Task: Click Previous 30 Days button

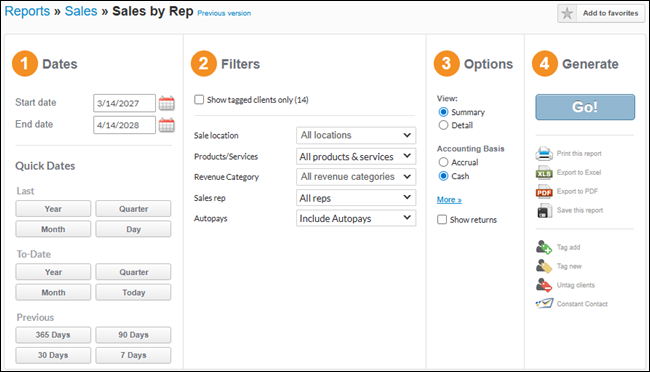Action: 53,355
